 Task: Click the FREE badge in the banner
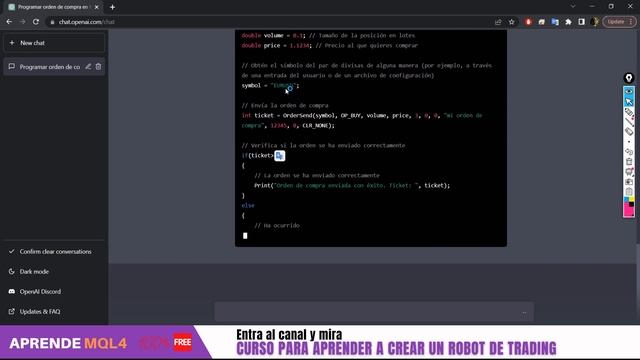pos(182,342)
